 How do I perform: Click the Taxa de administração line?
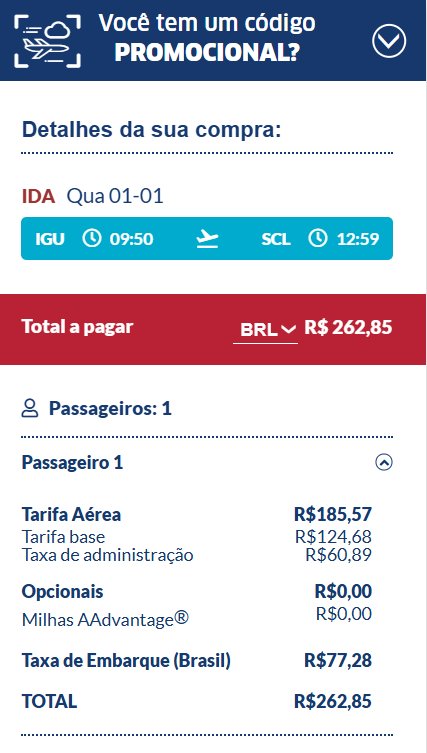click(x=197, y=555)
